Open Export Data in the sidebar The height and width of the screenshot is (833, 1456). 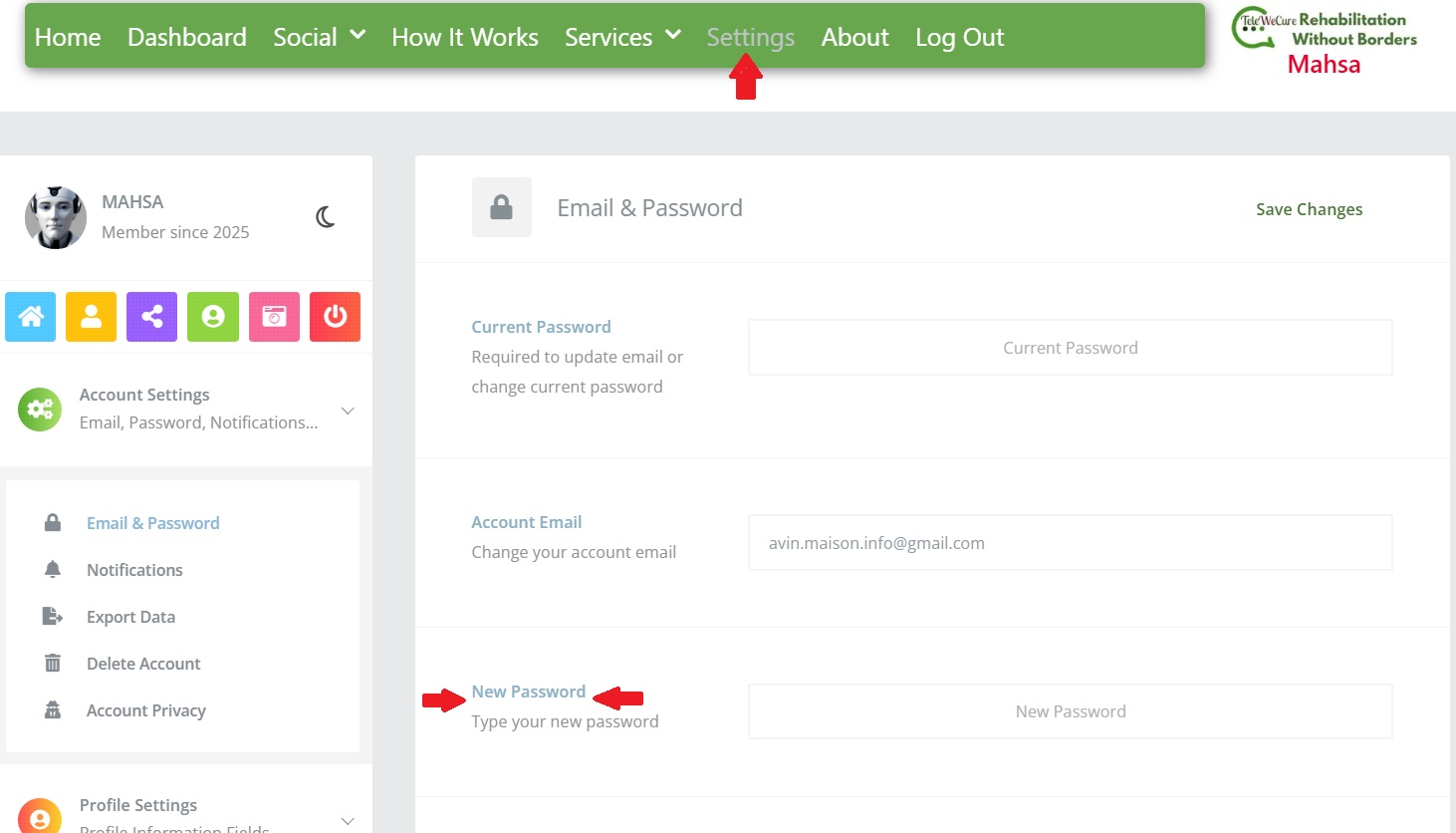pos(130,617)
